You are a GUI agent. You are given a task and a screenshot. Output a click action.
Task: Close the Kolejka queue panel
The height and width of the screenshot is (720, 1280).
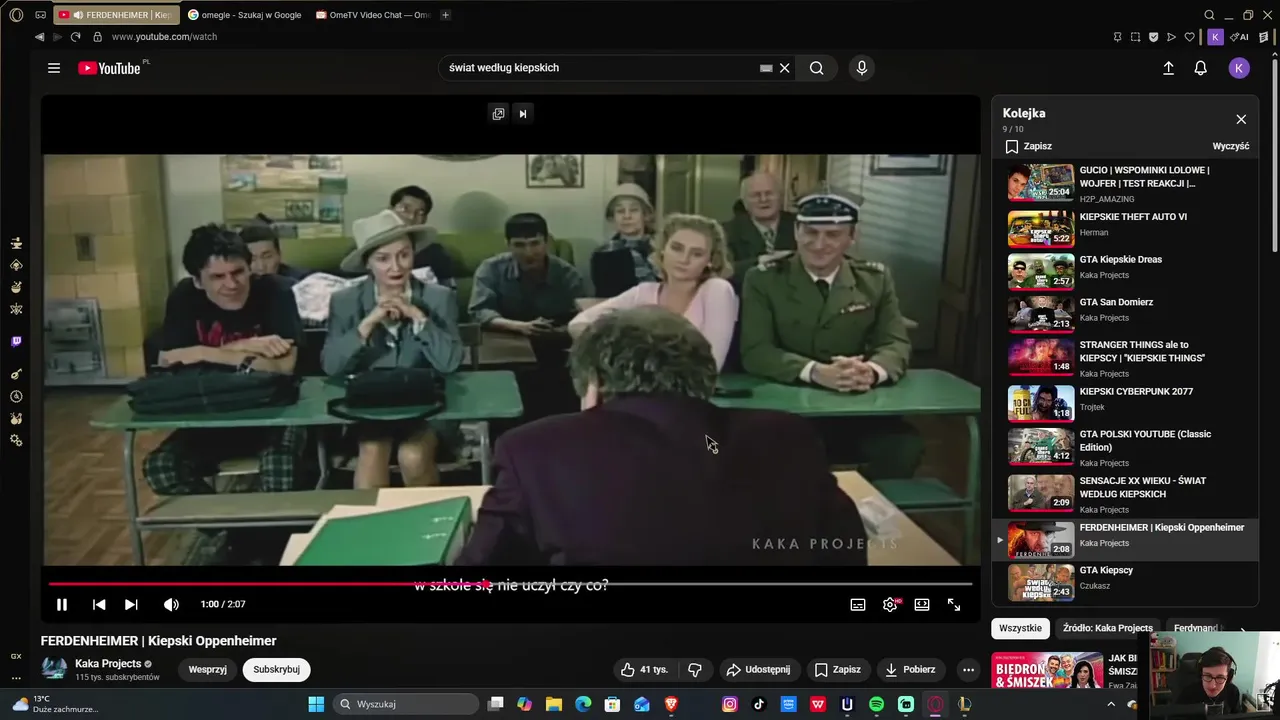(x=1241, y=119)
